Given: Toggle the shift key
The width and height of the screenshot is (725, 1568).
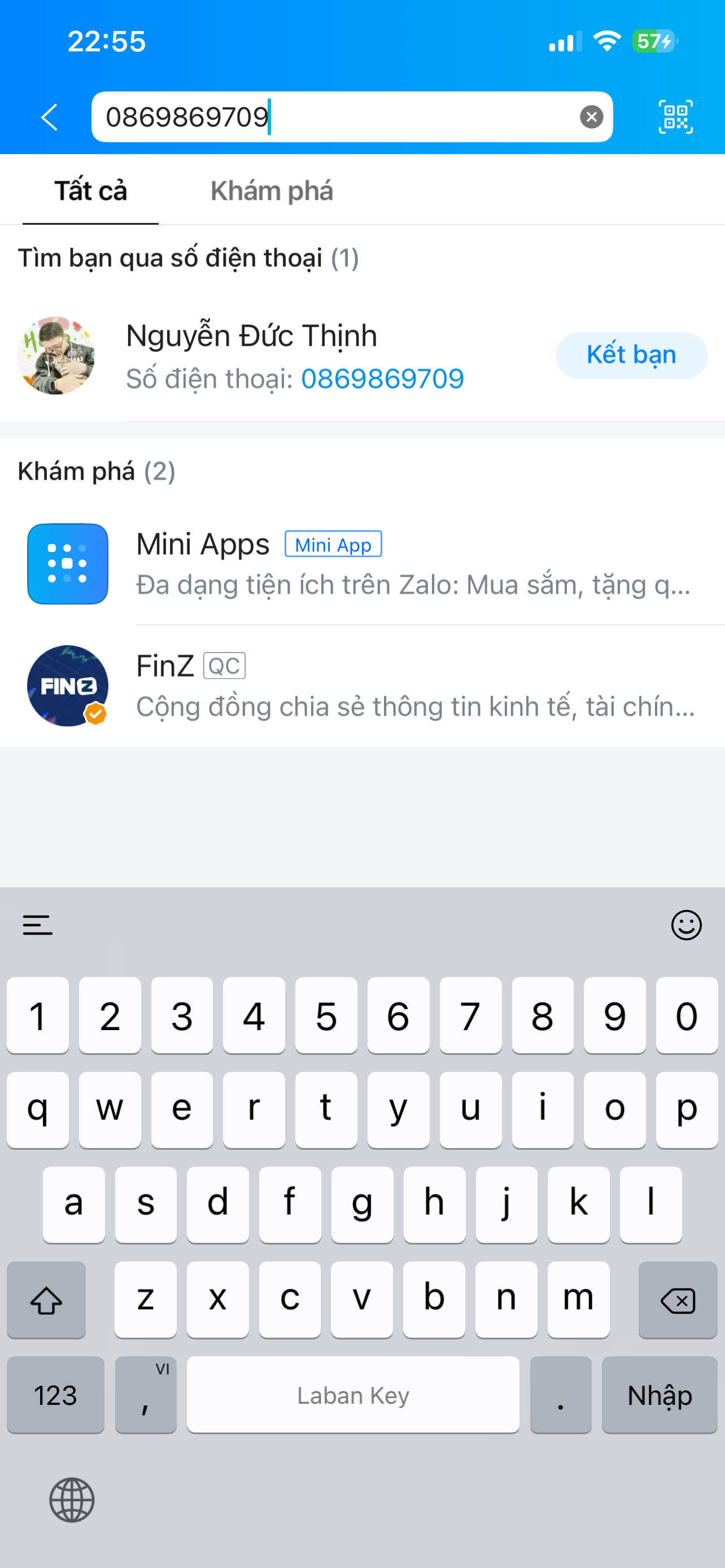Looking at the screenshot, I should click(46, 1299).
